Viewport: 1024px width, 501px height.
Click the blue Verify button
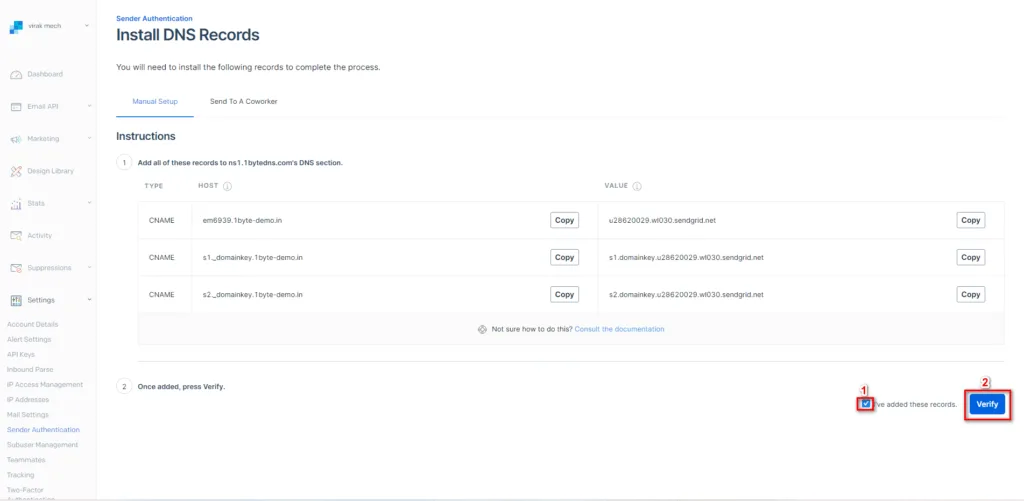[x=987, y=404]
